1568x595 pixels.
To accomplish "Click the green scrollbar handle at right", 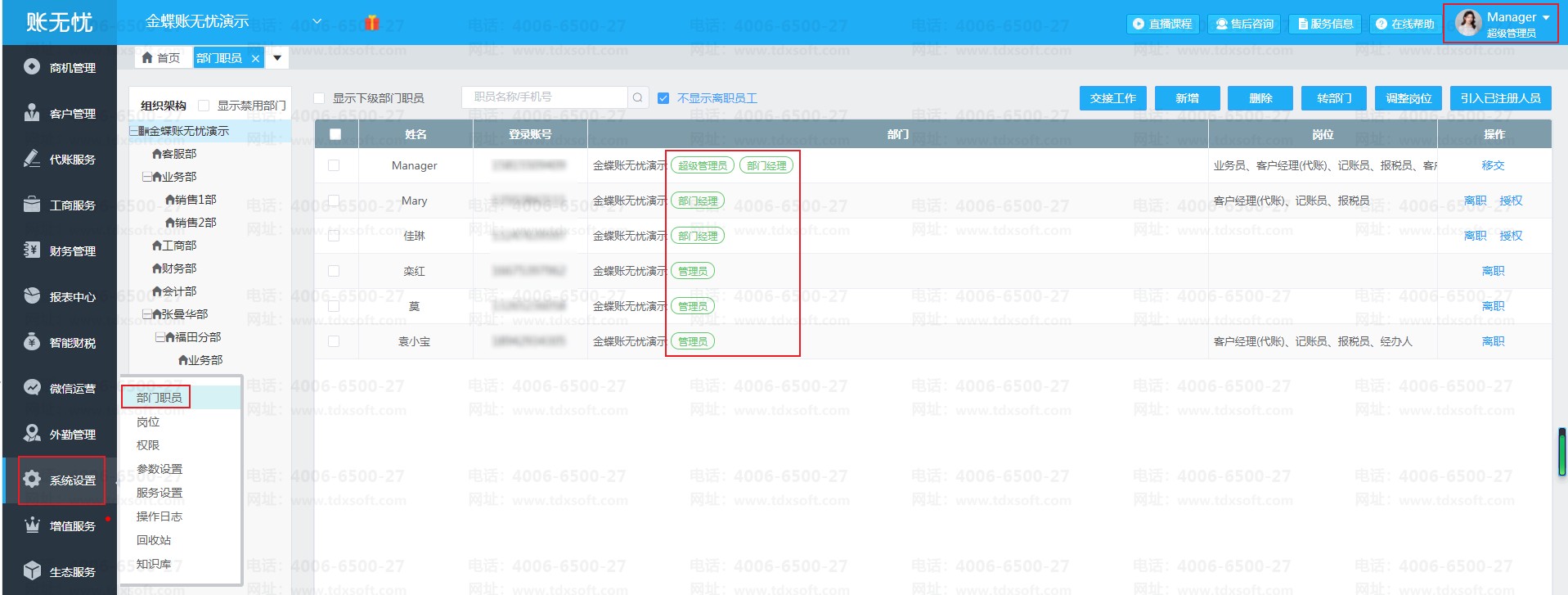I will 1562,452.
